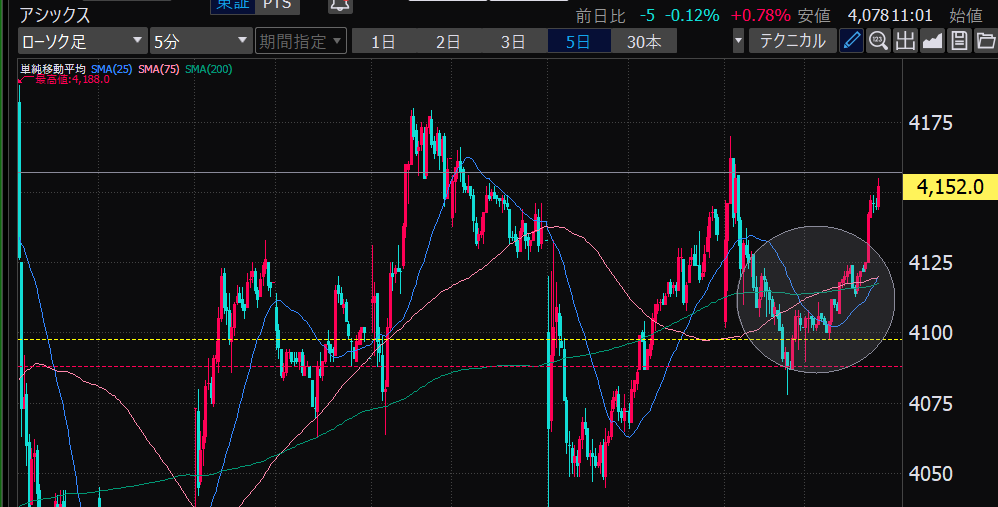This screenshot has width=998, height=507.
Task: Expand the arrow dropdown beside テクニカル
Action: (738, 41)
